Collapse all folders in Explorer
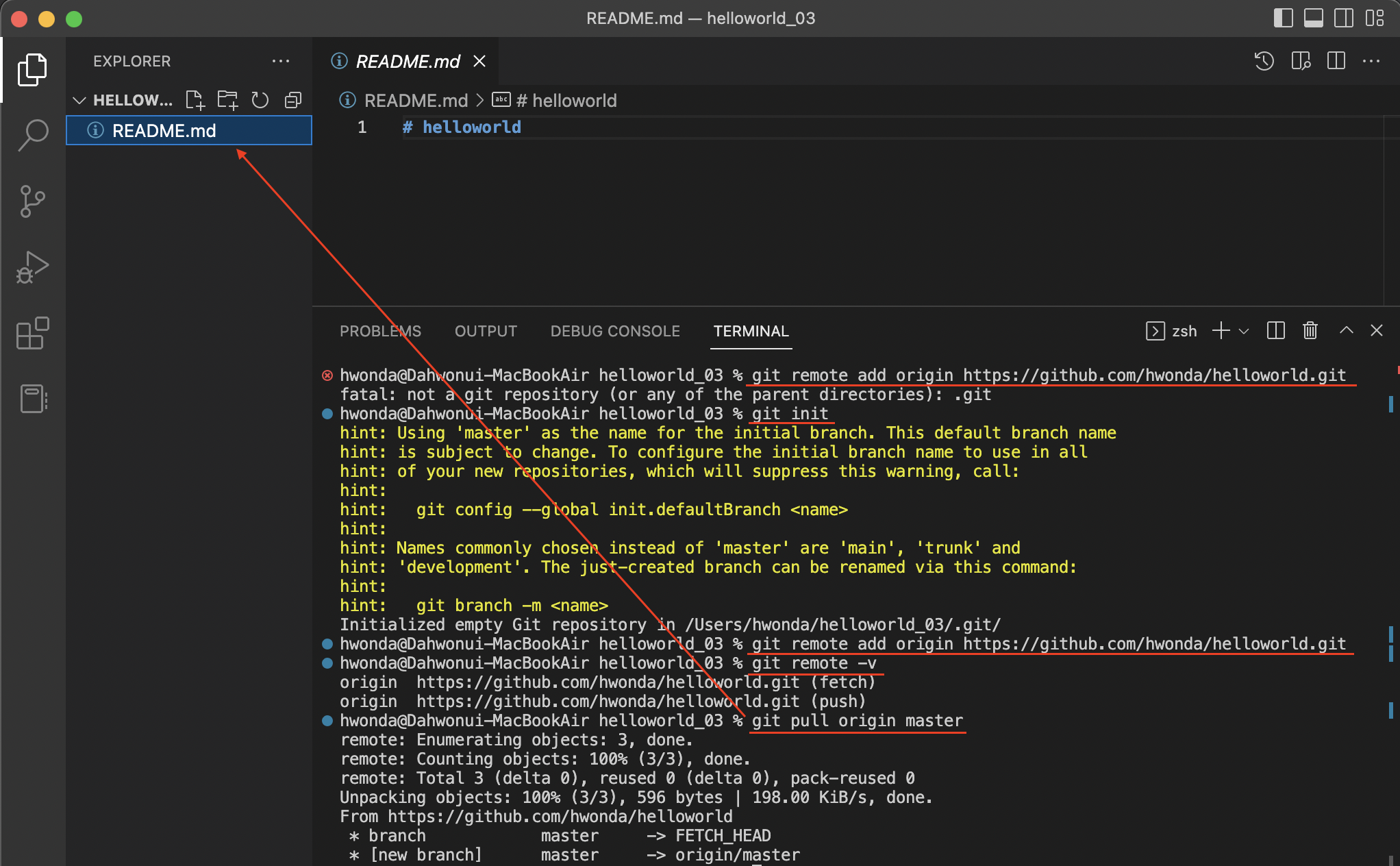1400x866 pixels. (292, 100)
